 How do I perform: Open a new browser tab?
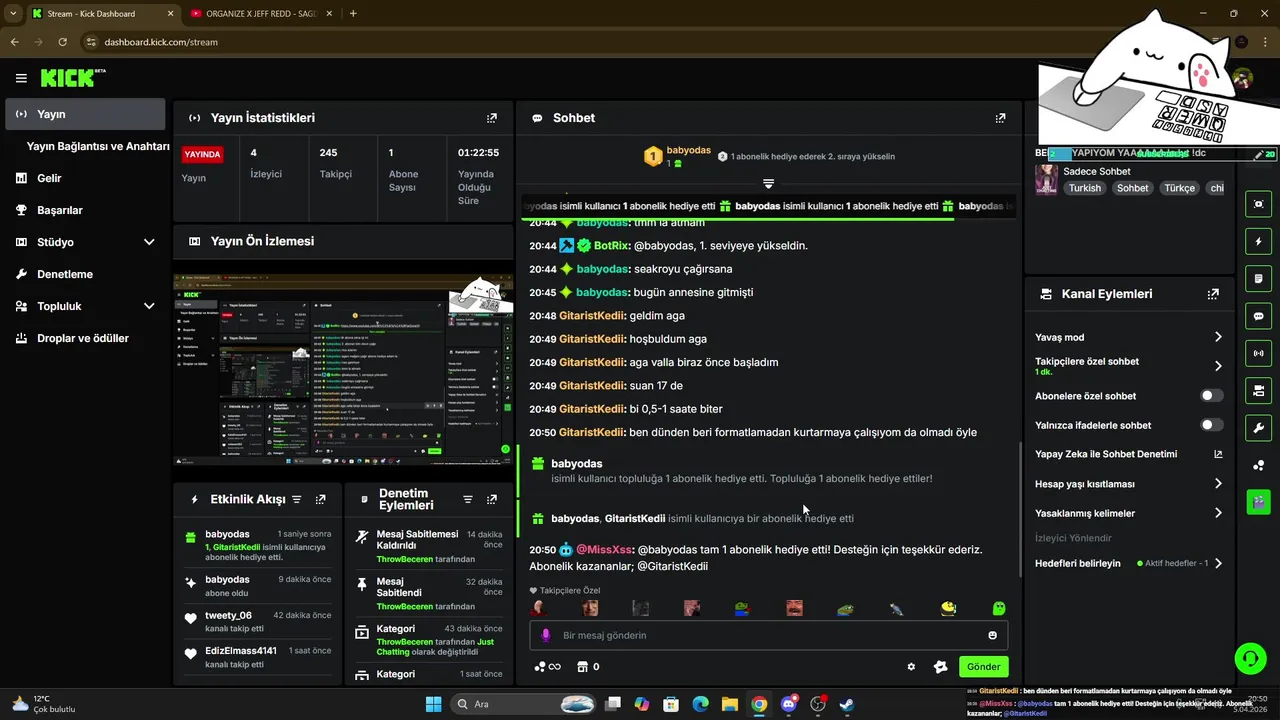click(x=353, y=13)
